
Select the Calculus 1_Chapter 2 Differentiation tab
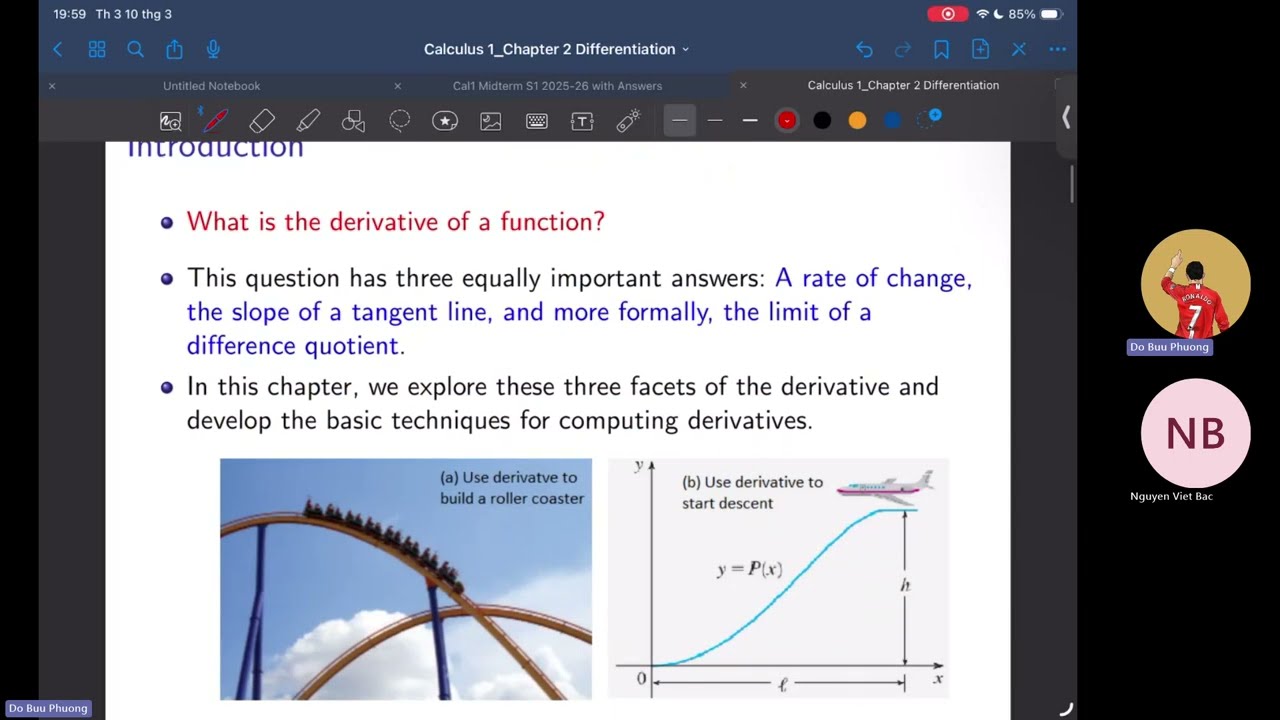pos(903,86)
